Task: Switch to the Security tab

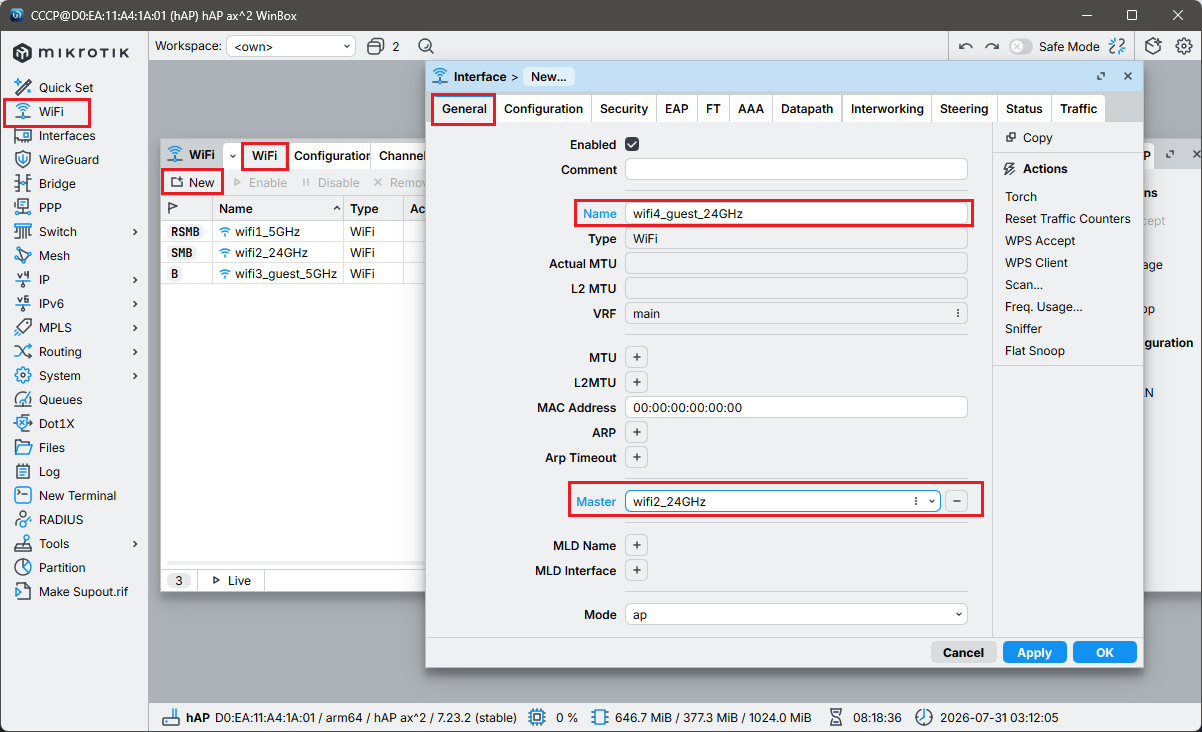Action: 624,109
